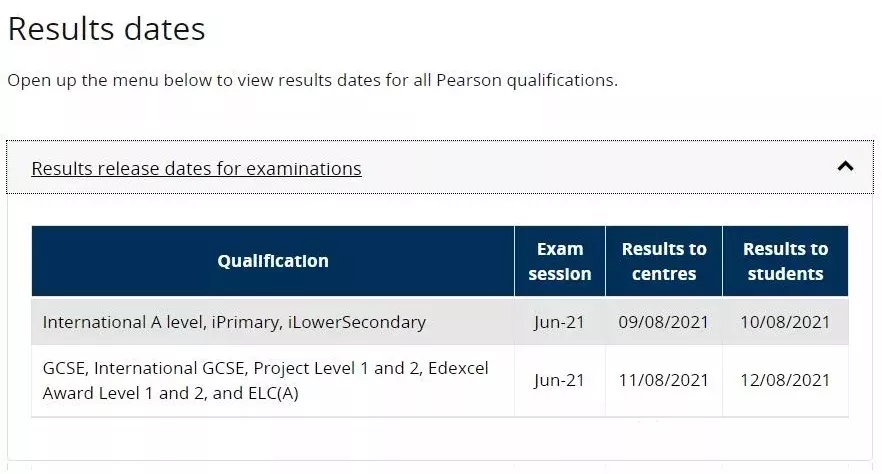
Task: Click the empty area below the results table
Action: (x=440, y=440)
